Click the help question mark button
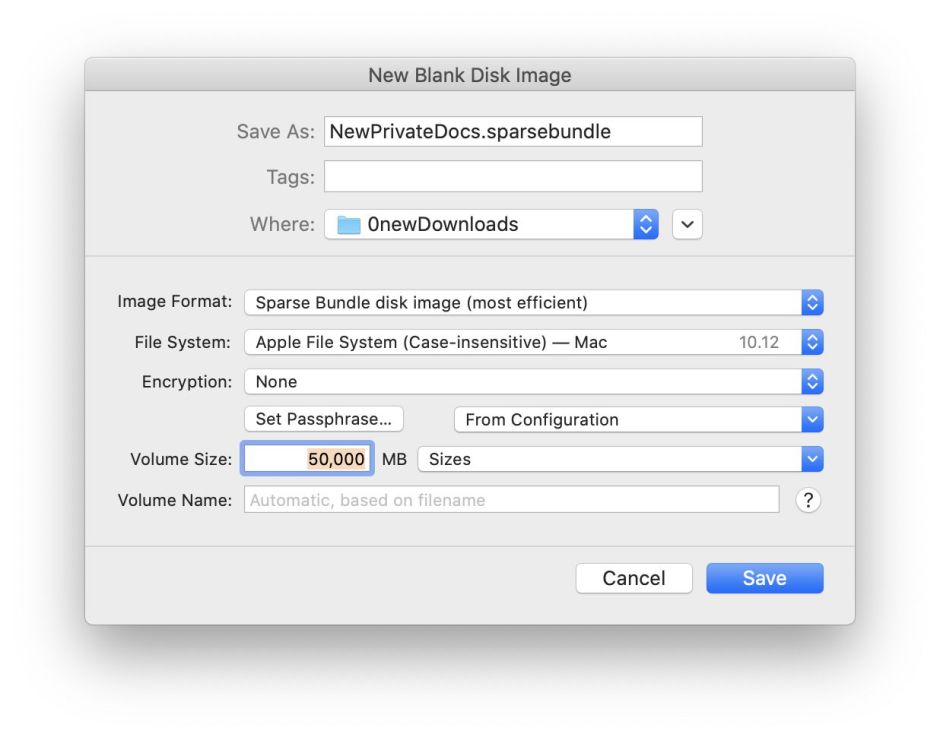Screen dimensions: 940x737 (808, 500)
